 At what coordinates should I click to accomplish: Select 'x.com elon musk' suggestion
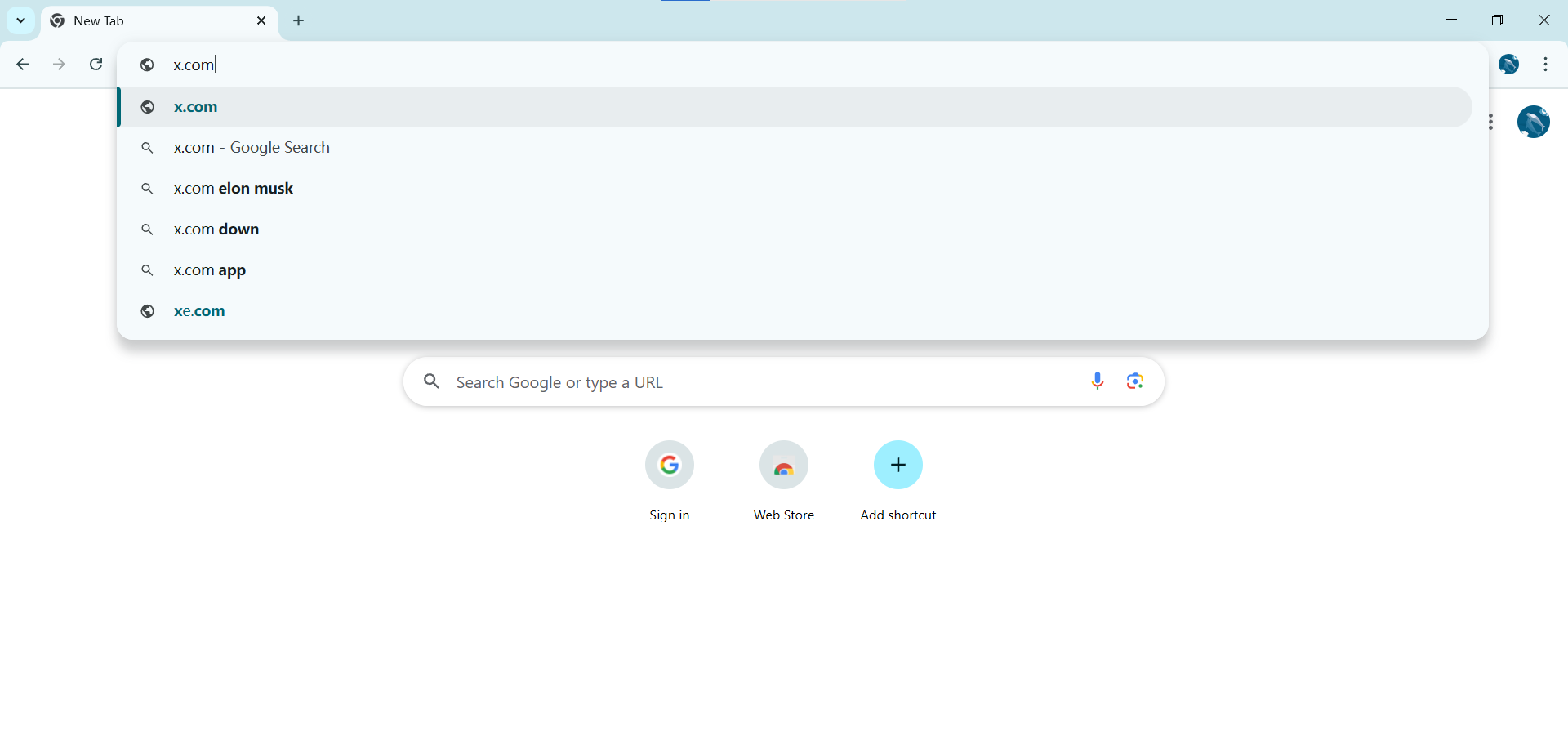tap(234, 189)
